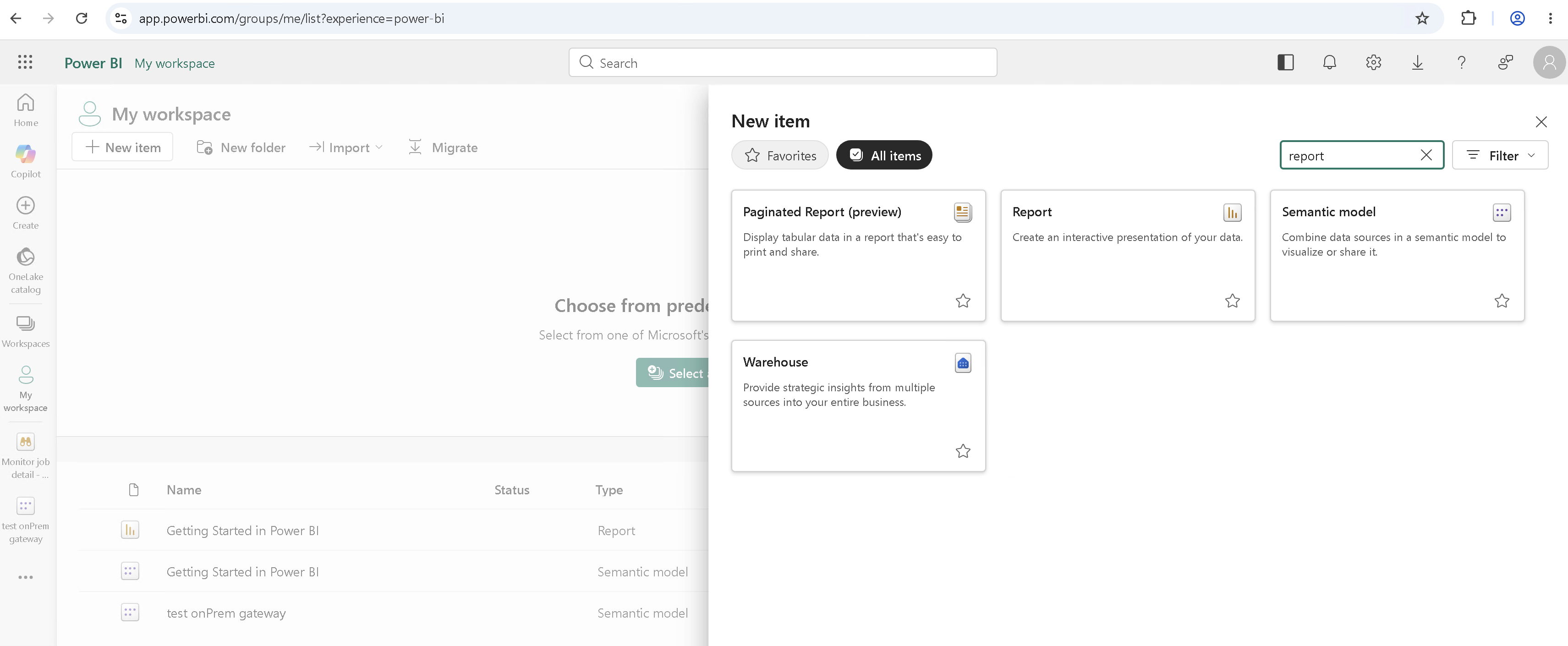Expand the Import dropdown
Screen dimensions: 1568x646
click(x=346, y=148)
